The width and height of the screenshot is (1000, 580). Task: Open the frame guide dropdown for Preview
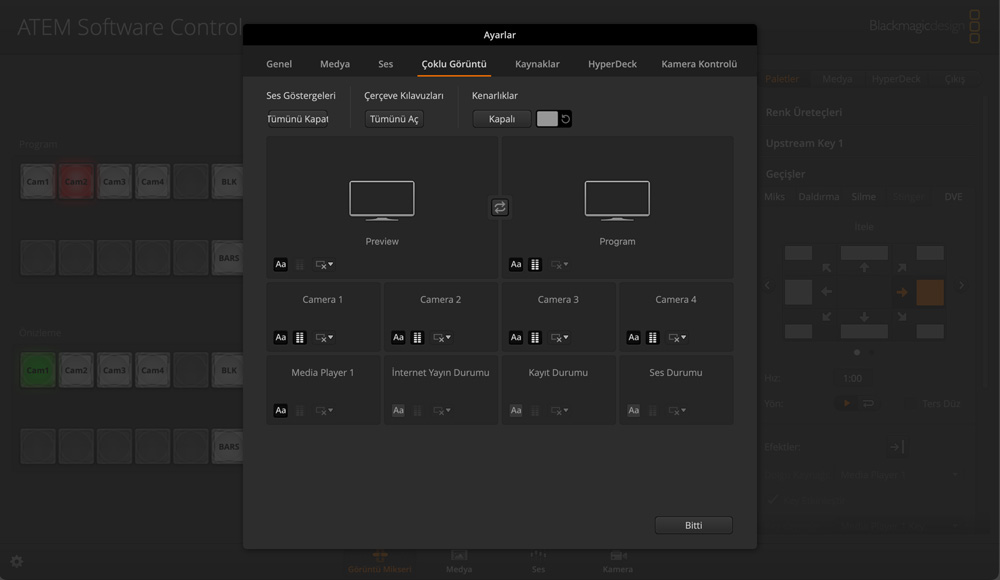point(324,265)
